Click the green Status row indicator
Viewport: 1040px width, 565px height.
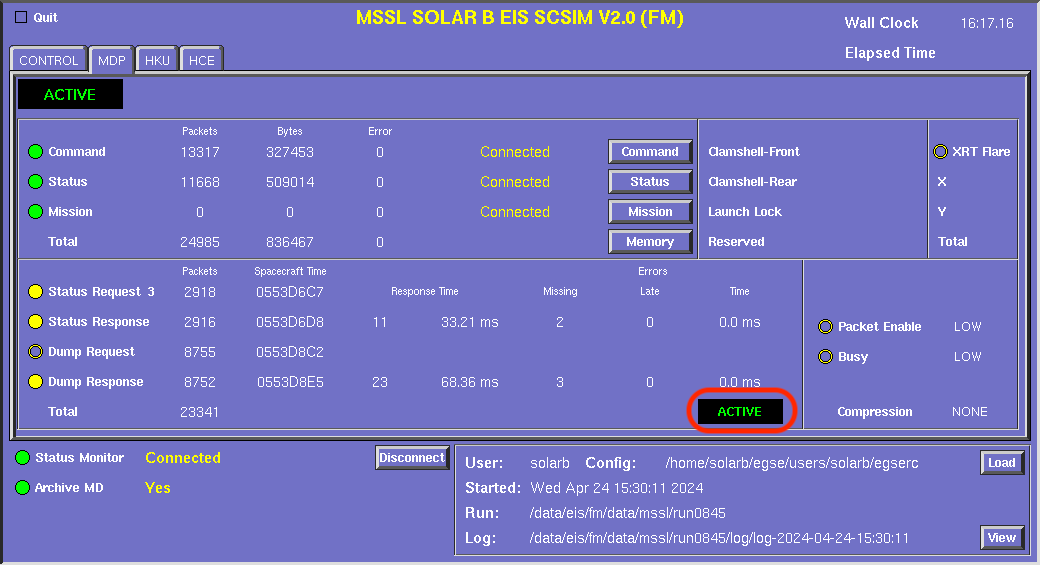[35, 182]
